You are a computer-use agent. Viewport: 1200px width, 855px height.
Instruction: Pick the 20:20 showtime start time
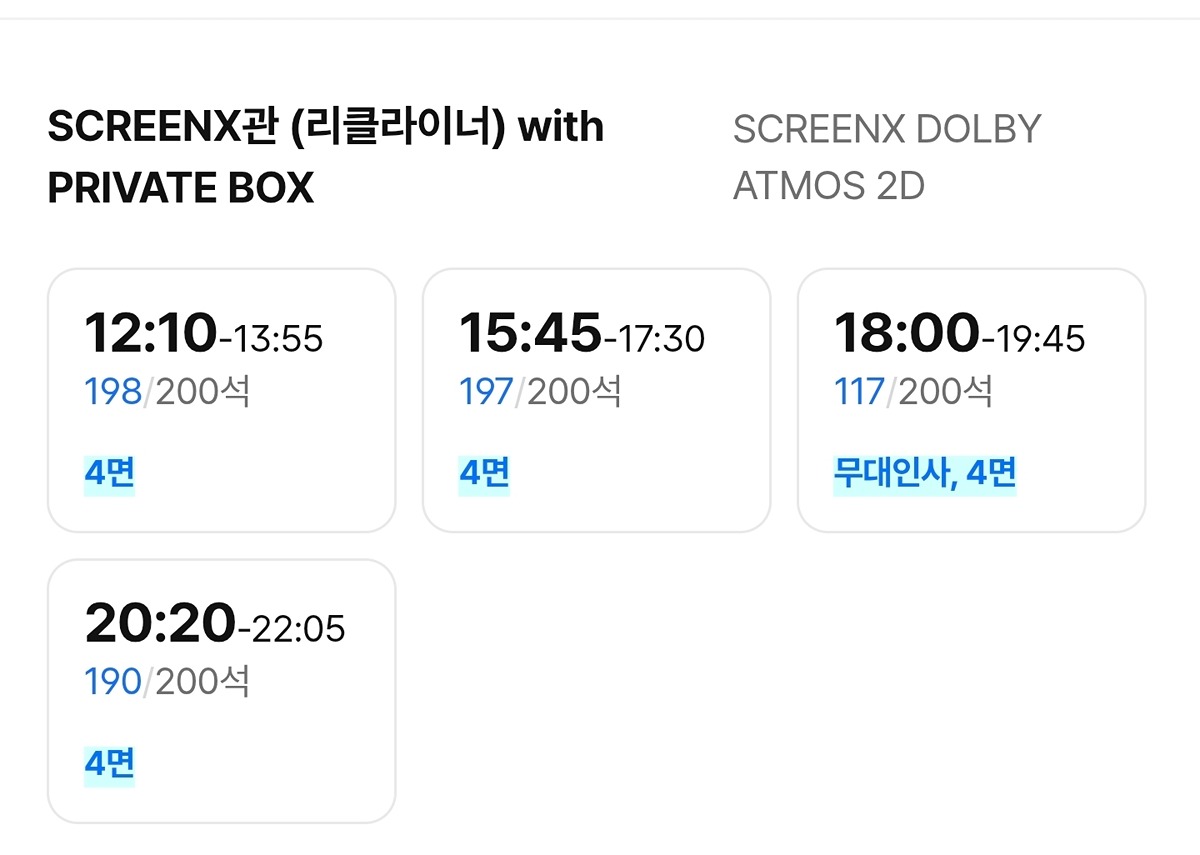pos(160,624)
